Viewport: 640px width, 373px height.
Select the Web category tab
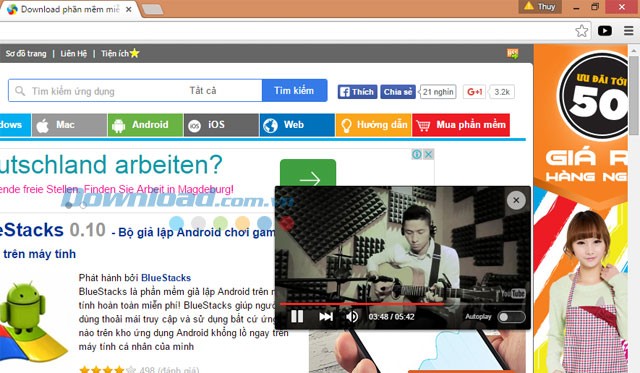pos(297,125)
